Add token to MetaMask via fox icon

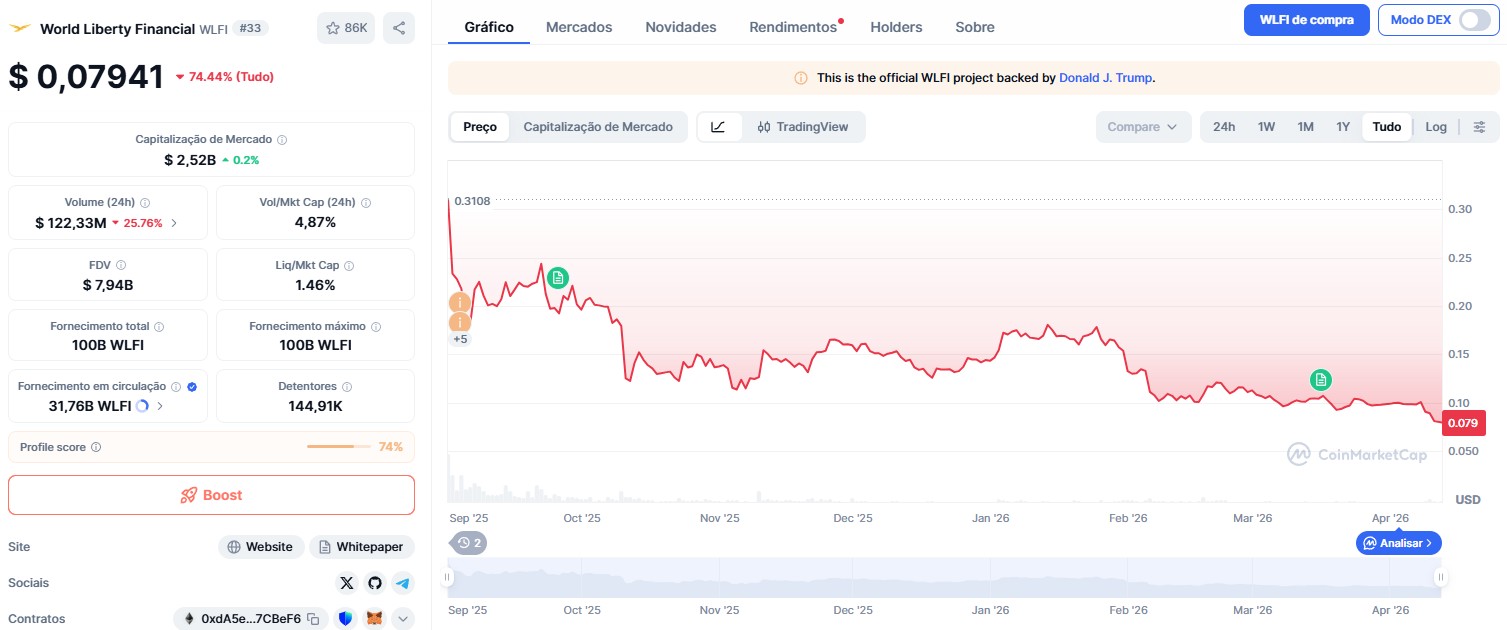click(374, 619)
